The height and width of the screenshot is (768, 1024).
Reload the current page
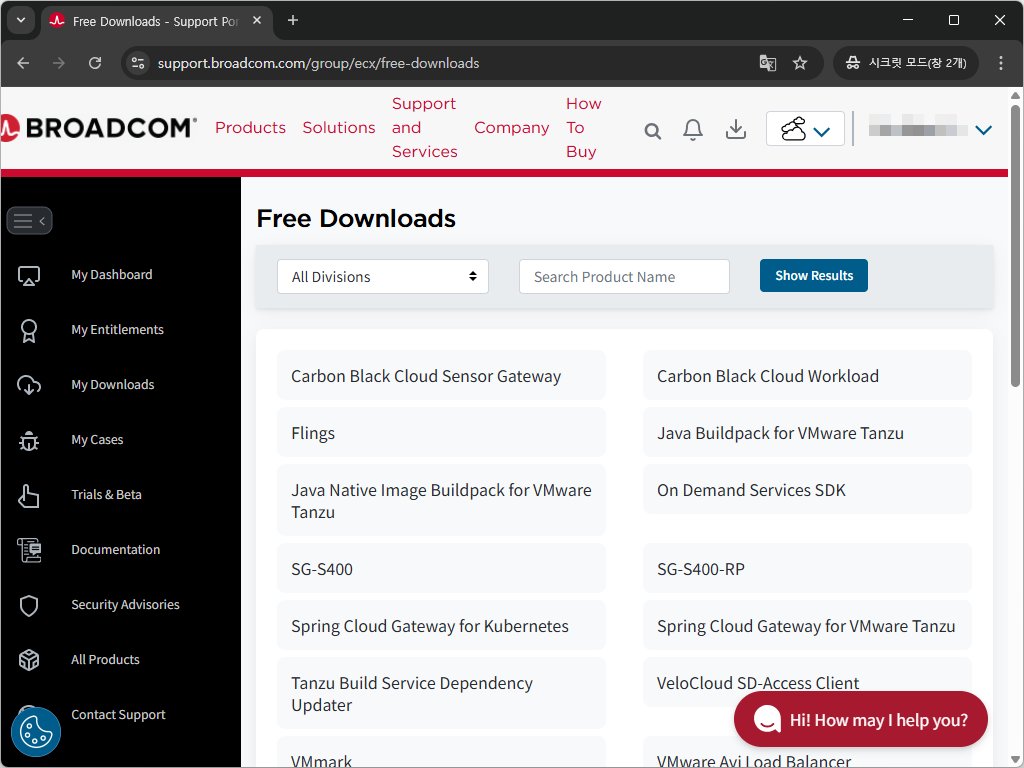[95, 63]
